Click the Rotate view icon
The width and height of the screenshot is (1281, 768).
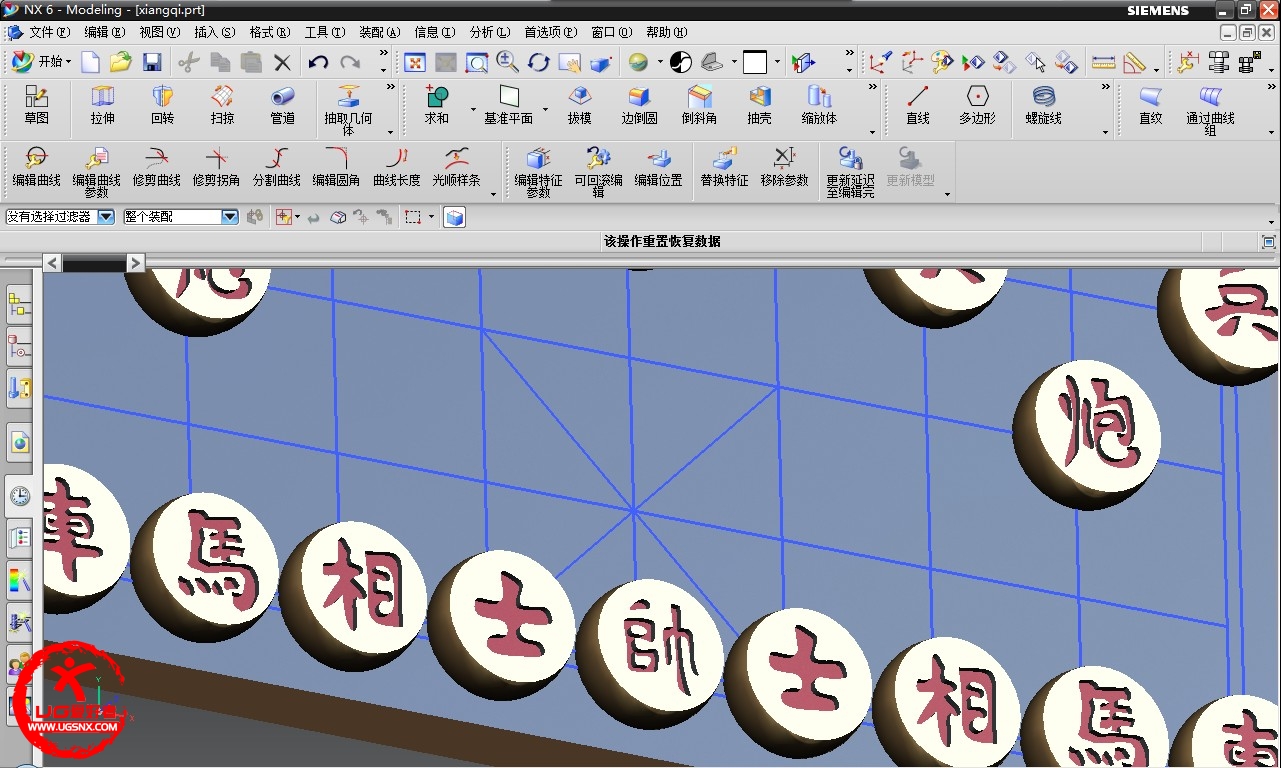click(539, 63)
